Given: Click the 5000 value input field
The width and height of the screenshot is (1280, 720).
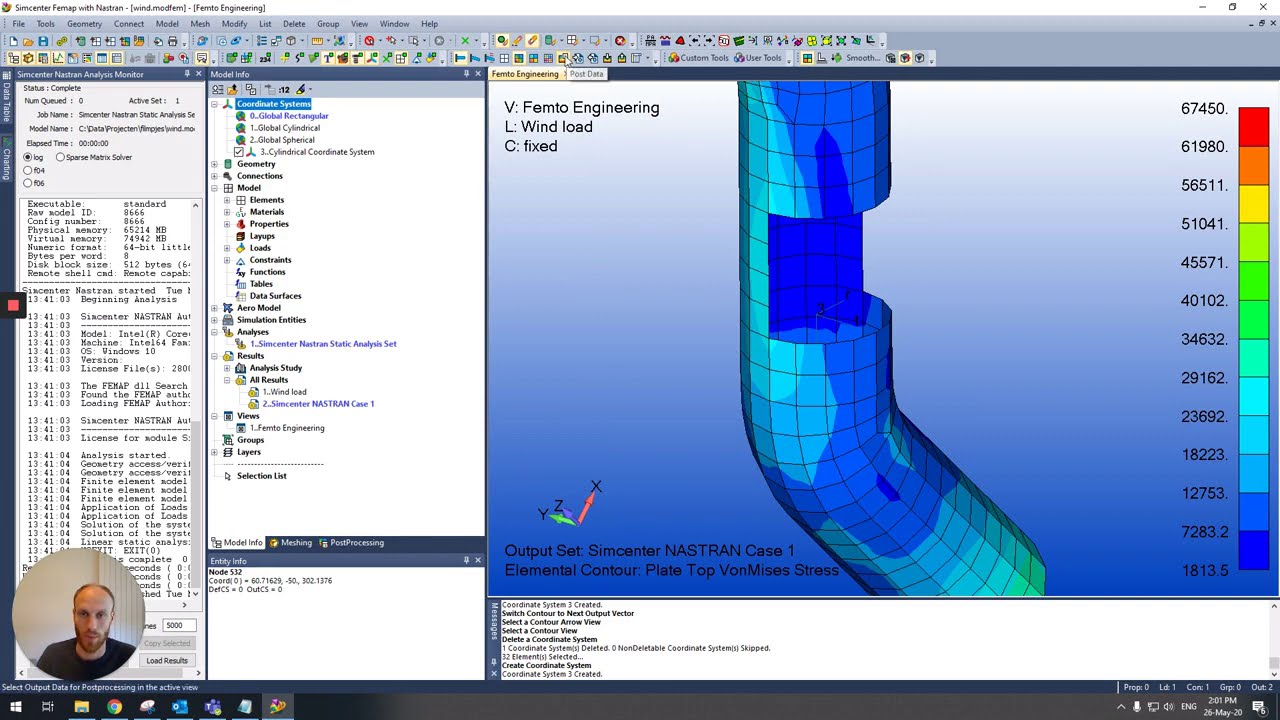Looking at the screenshot, I should 179,626.
